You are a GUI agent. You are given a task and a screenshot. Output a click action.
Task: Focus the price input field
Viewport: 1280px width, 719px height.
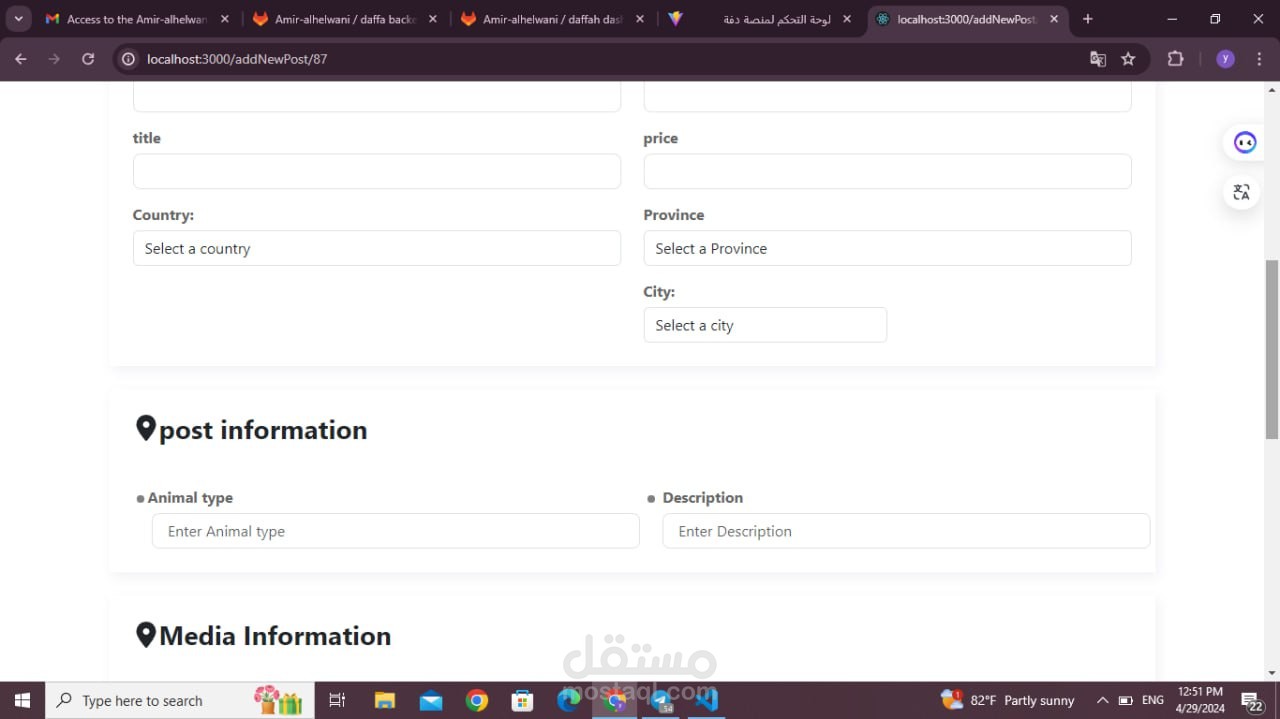point(887,171)
